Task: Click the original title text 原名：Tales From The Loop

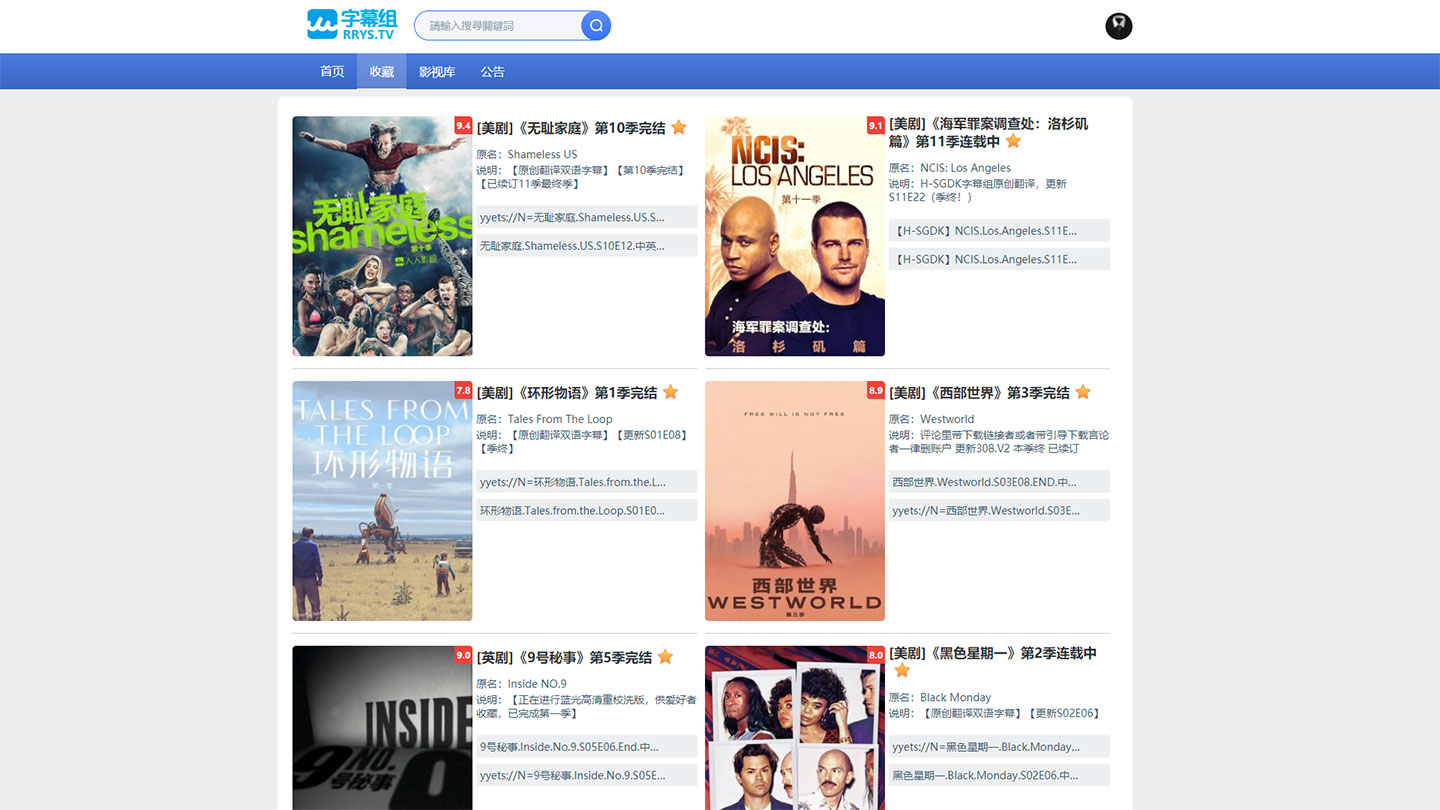Action: coord(544,419)
